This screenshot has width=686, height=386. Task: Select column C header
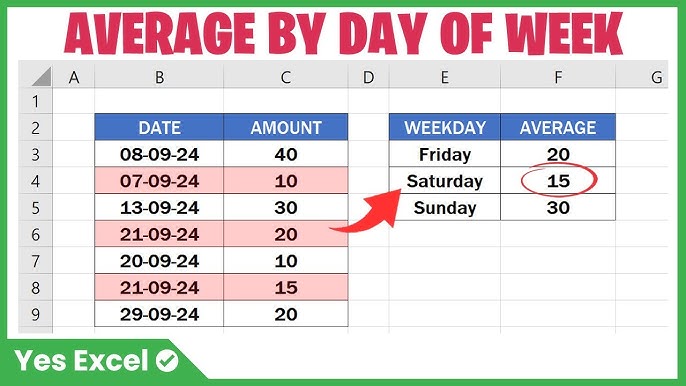[286, 77]
